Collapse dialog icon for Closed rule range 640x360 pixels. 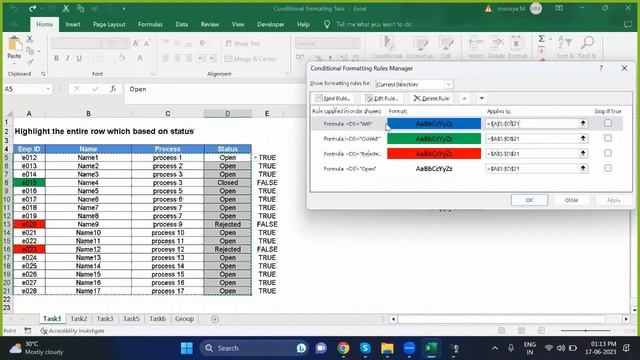(x=583, y=139)
